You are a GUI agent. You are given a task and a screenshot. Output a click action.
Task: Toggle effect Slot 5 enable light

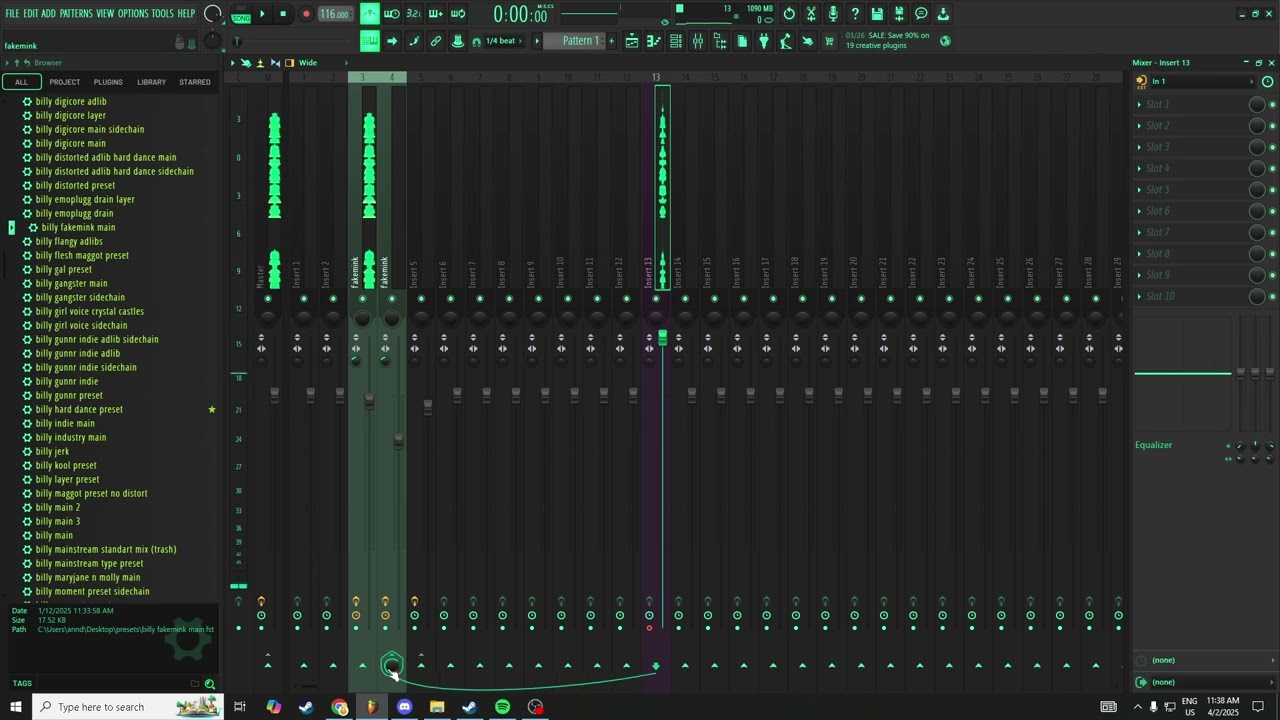(1272, 190)
